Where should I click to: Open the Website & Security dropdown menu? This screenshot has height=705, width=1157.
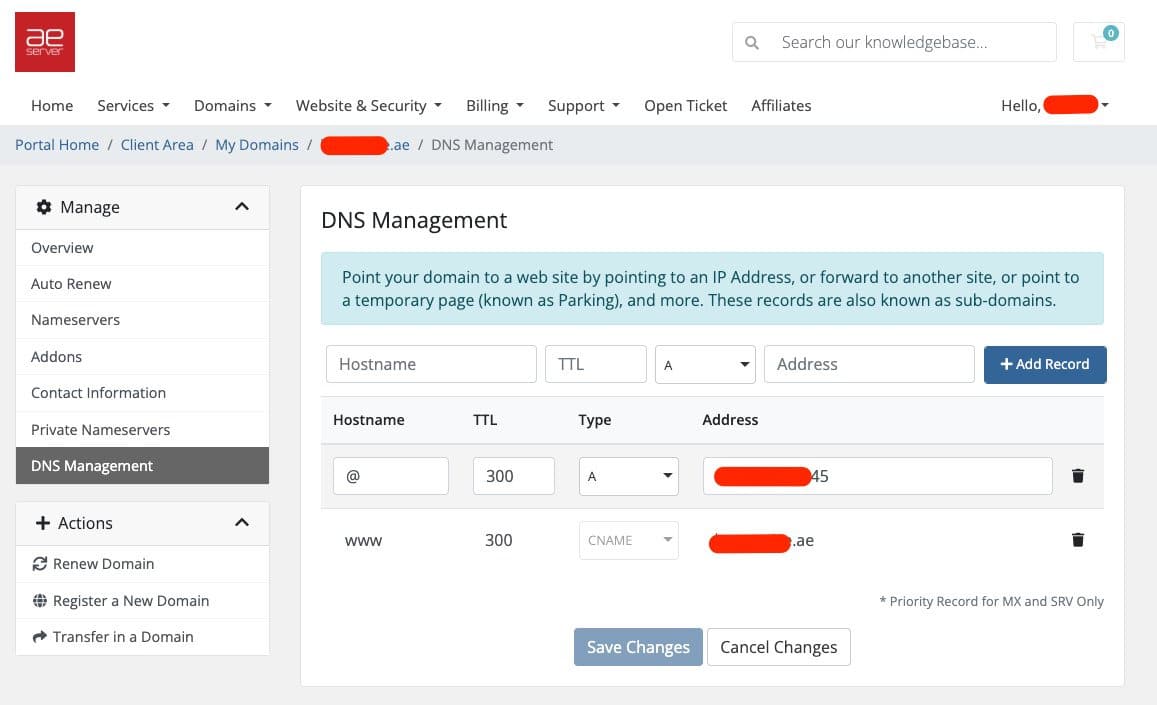pyautogui.click(x=369, y=106)
